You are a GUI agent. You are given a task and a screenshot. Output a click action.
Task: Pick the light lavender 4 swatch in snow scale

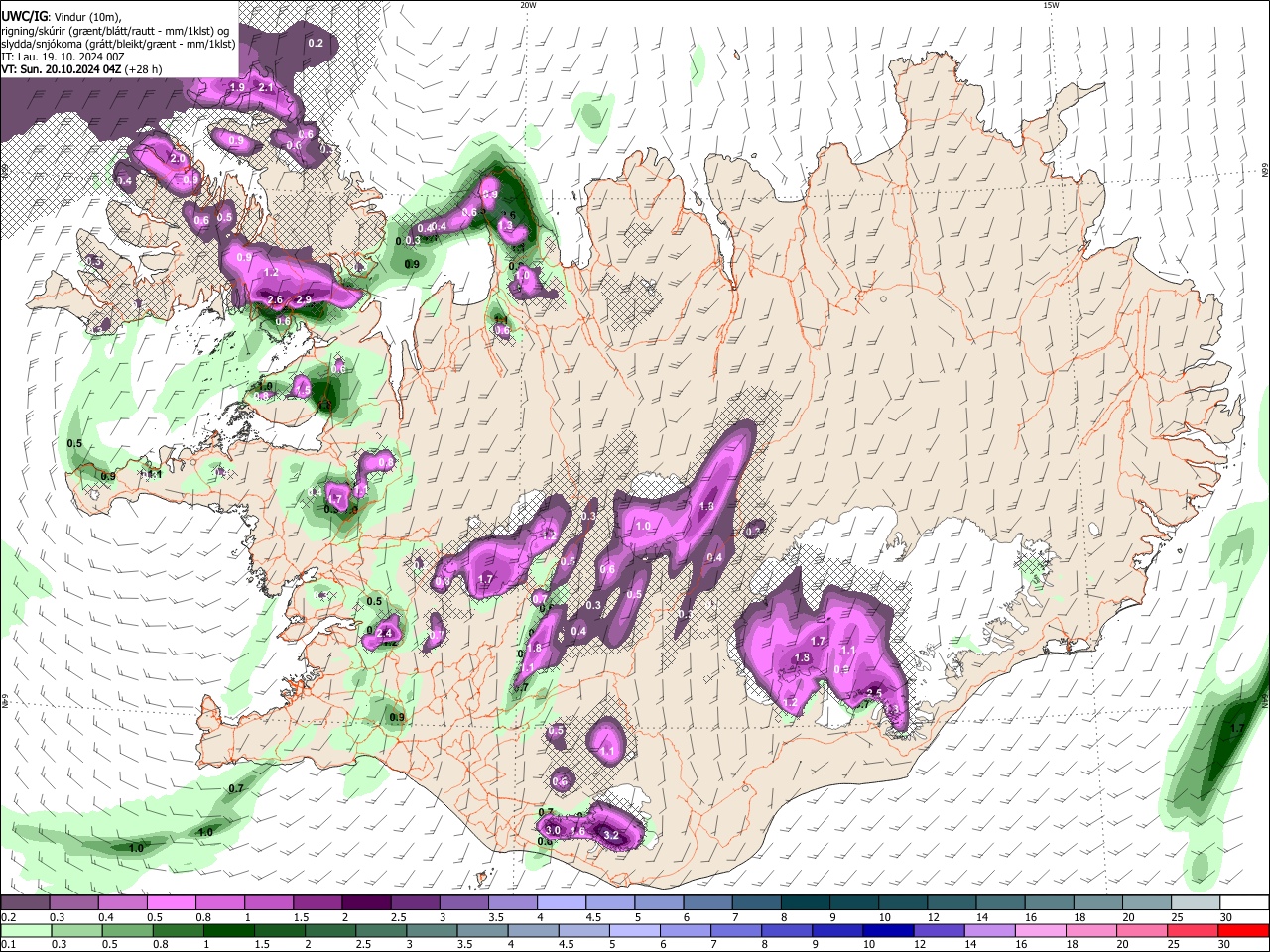pyautogui.click(x=561, y=903)
